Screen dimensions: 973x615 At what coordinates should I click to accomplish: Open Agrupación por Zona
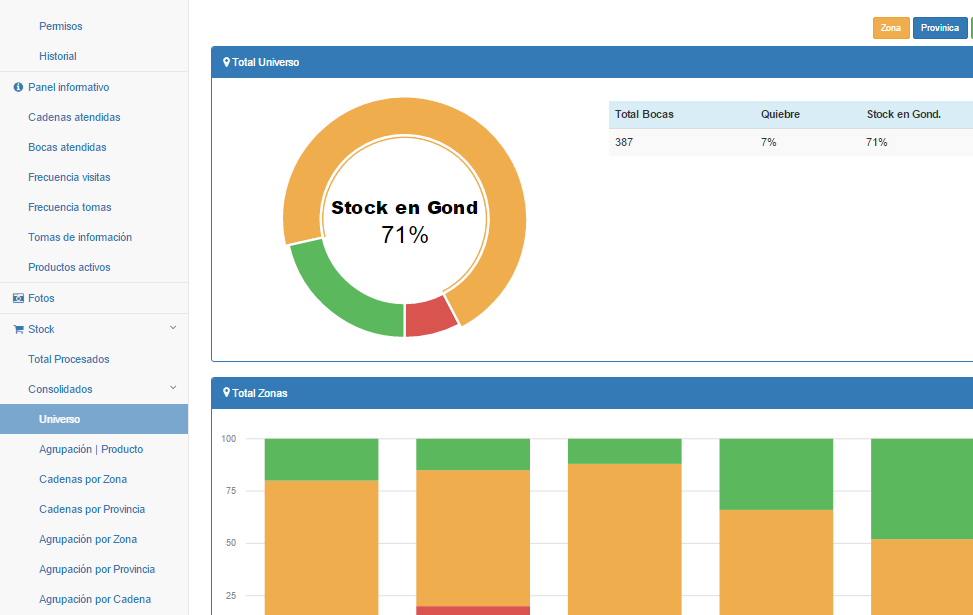pos(87,539)
